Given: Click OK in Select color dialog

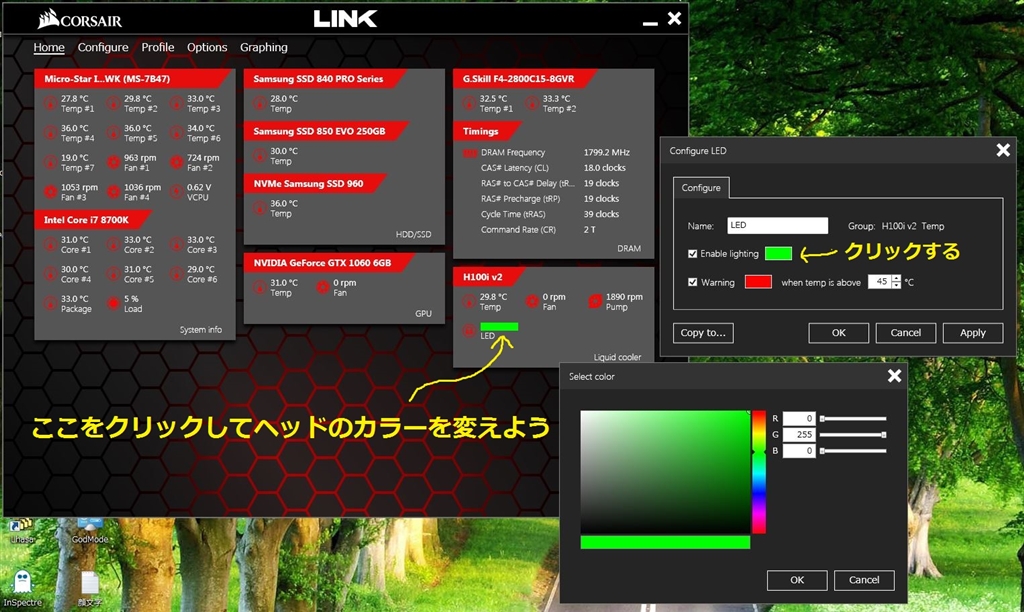Looking at the screenshot, I should click(797, 580).
